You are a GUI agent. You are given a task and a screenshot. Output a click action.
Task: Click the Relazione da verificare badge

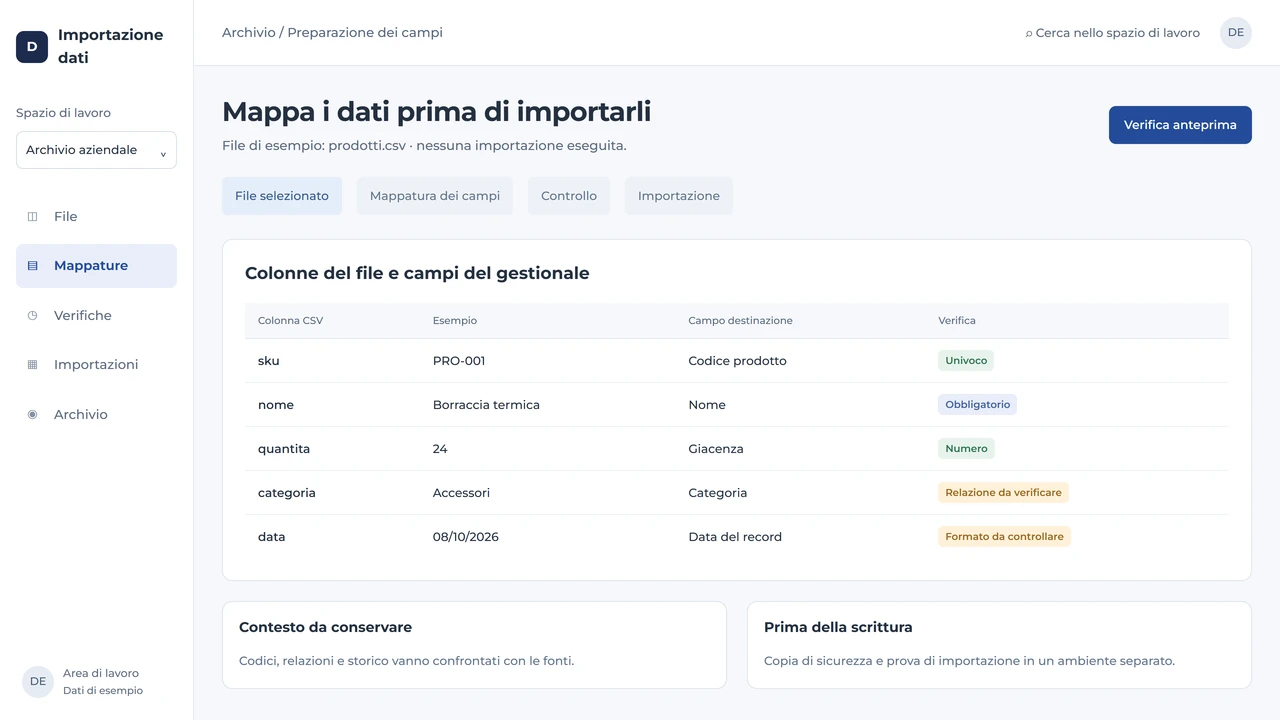[1003, 493]
